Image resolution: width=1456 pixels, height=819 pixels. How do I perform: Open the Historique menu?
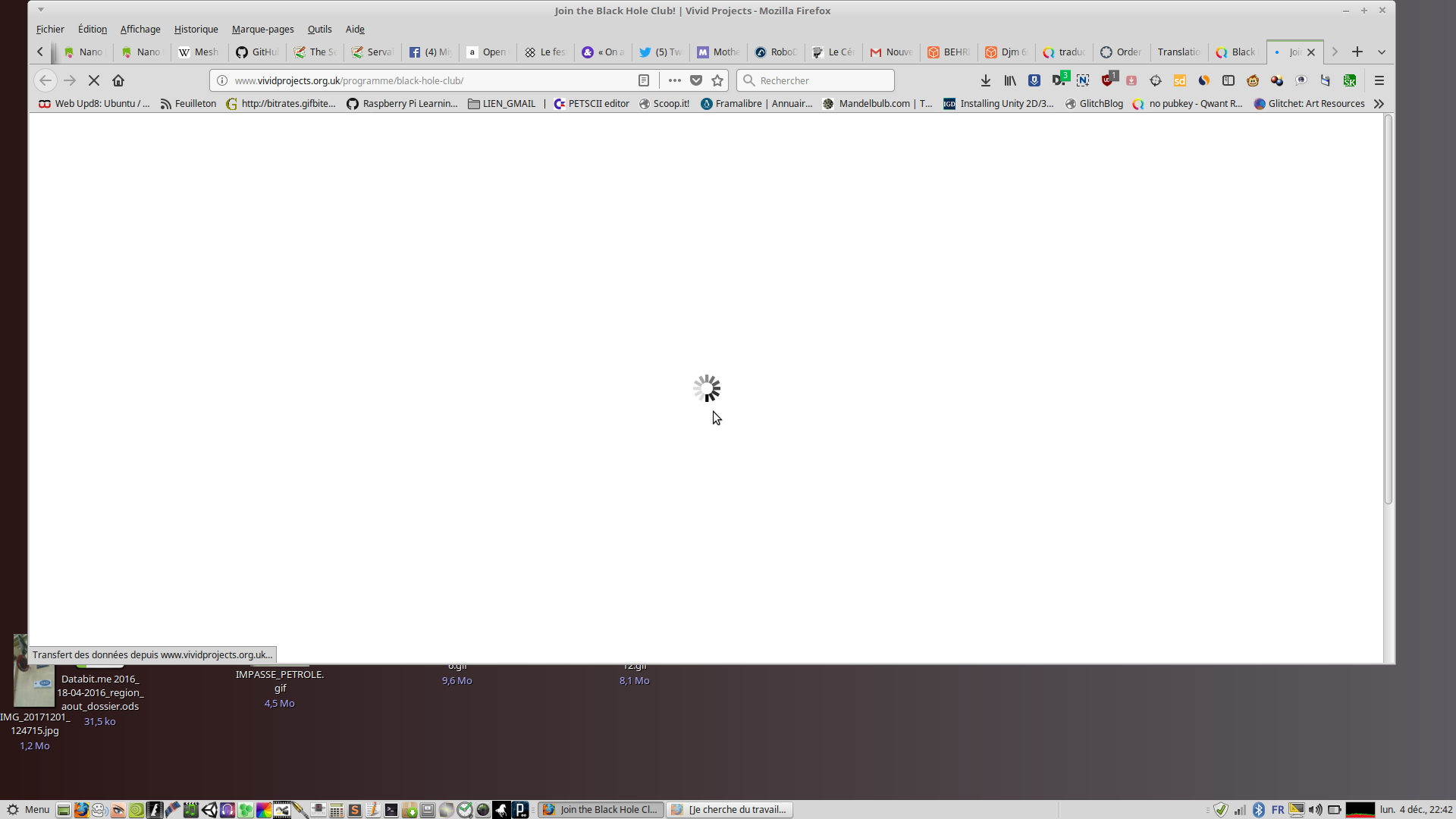[x=196, y=30]
